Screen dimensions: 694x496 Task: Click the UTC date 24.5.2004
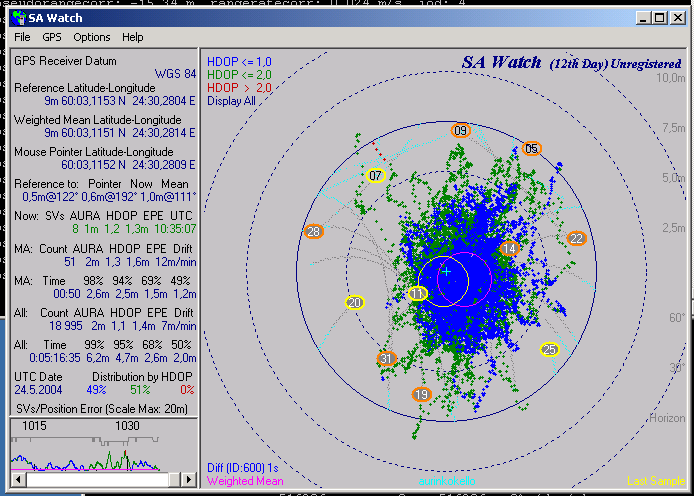coord(38,390)
